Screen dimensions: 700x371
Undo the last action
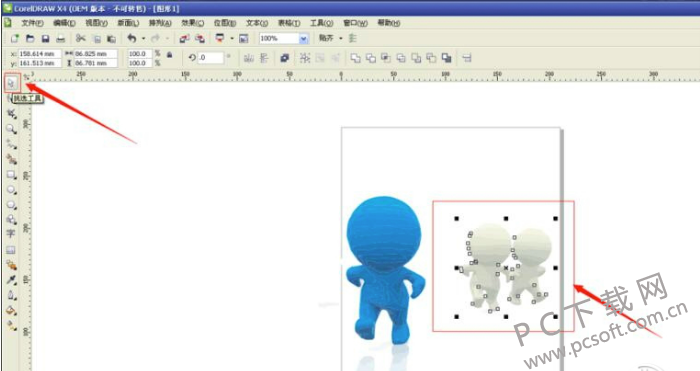pyautogui.click(x=132, y=39)
